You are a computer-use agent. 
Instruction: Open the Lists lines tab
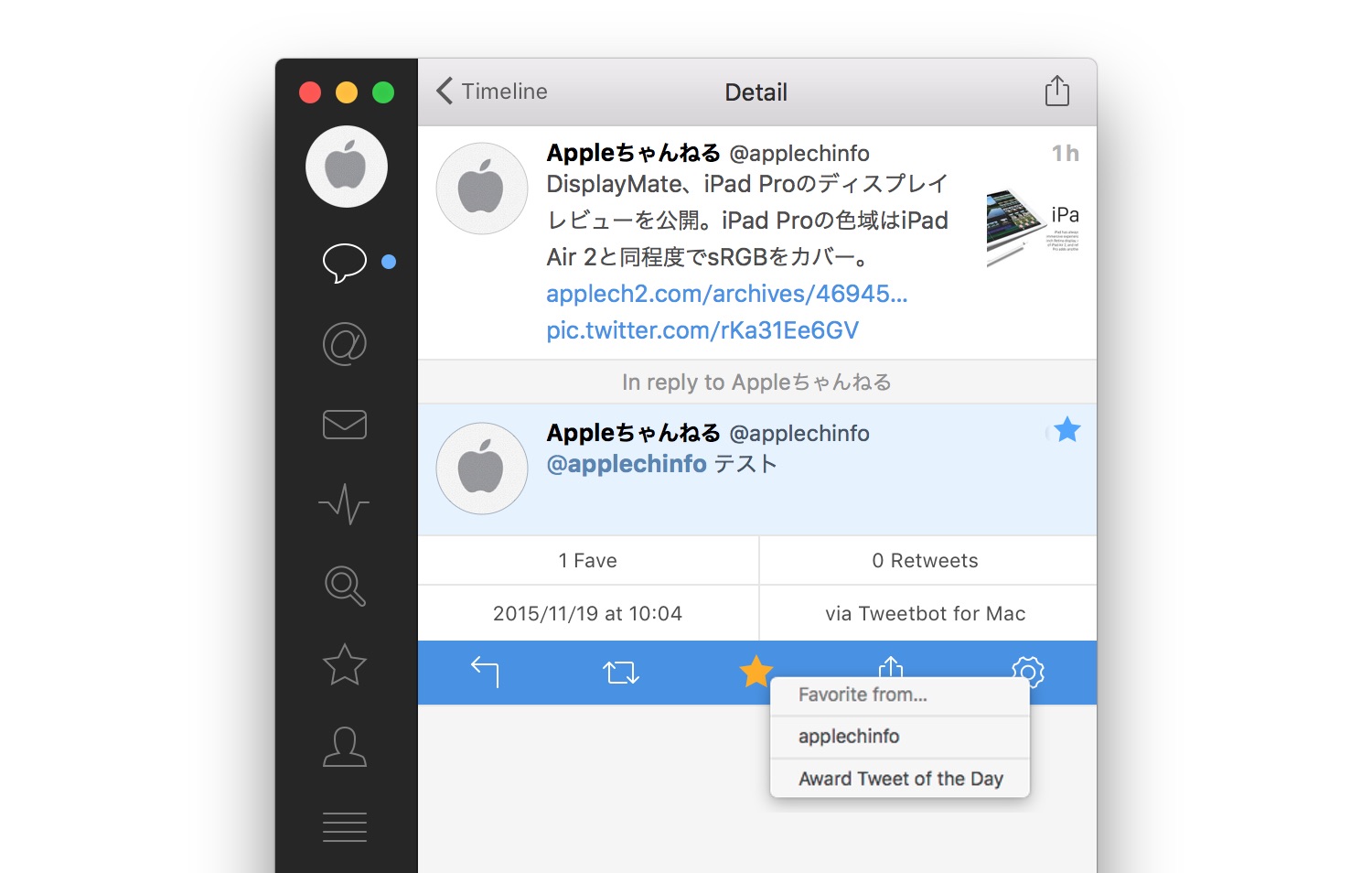[x=345, y=827]
